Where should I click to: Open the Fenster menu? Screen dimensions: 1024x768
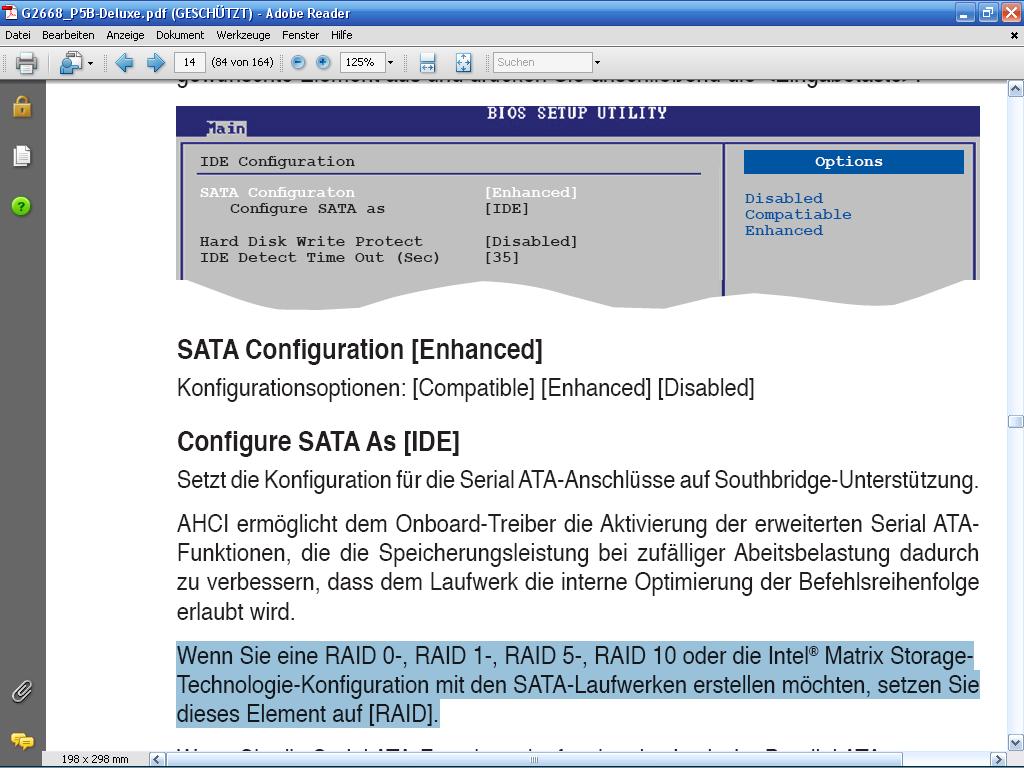[300, 35]
